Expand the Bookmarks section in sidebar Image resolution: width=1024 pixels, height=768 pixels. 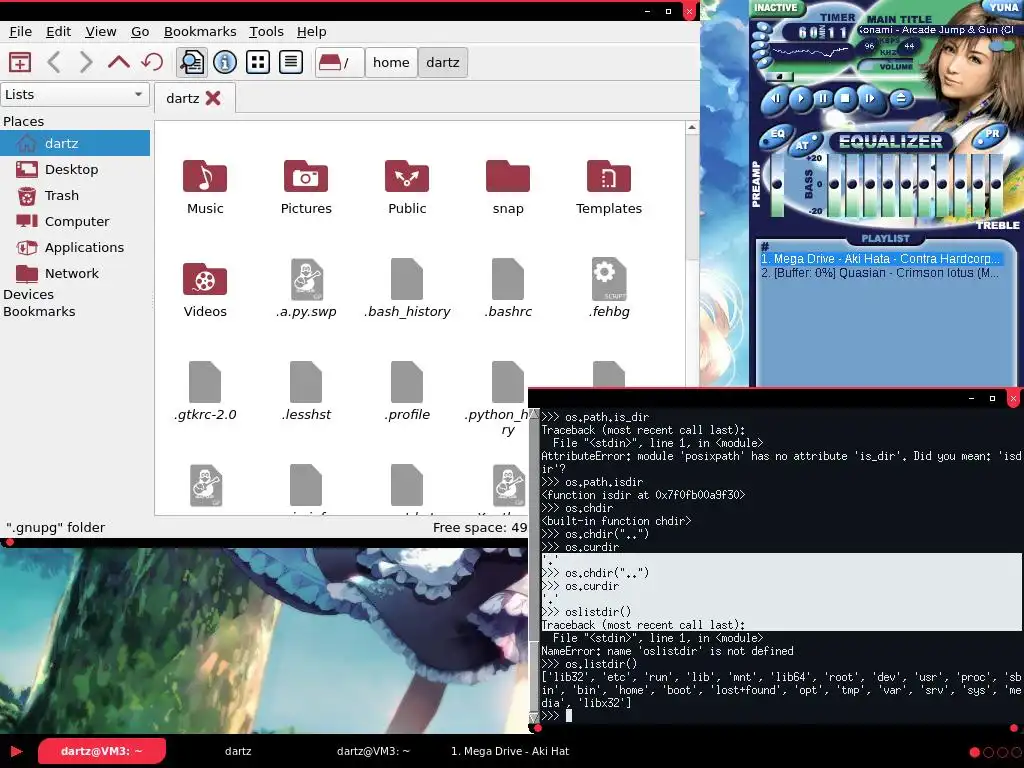[x=39, y=312]
